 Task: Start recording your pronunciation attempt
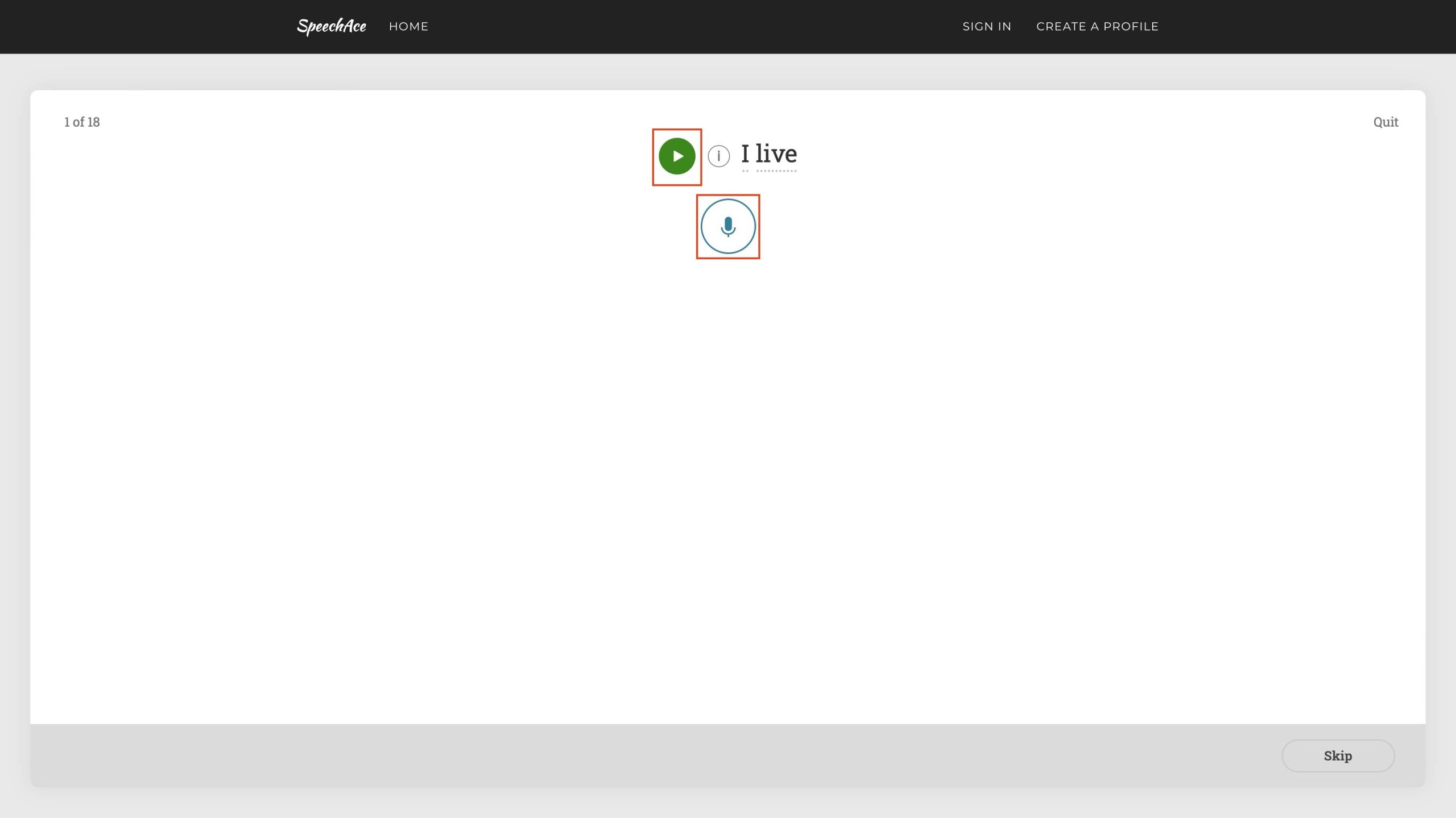click(x=728, y=226)
